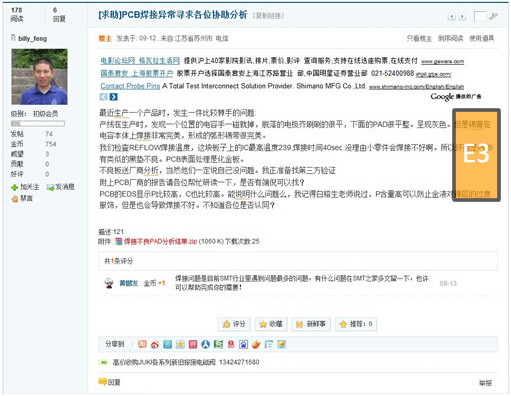Screen dimensions: 511x396
Task: Share via the red tomato icon
Action: tap(256, 344)
